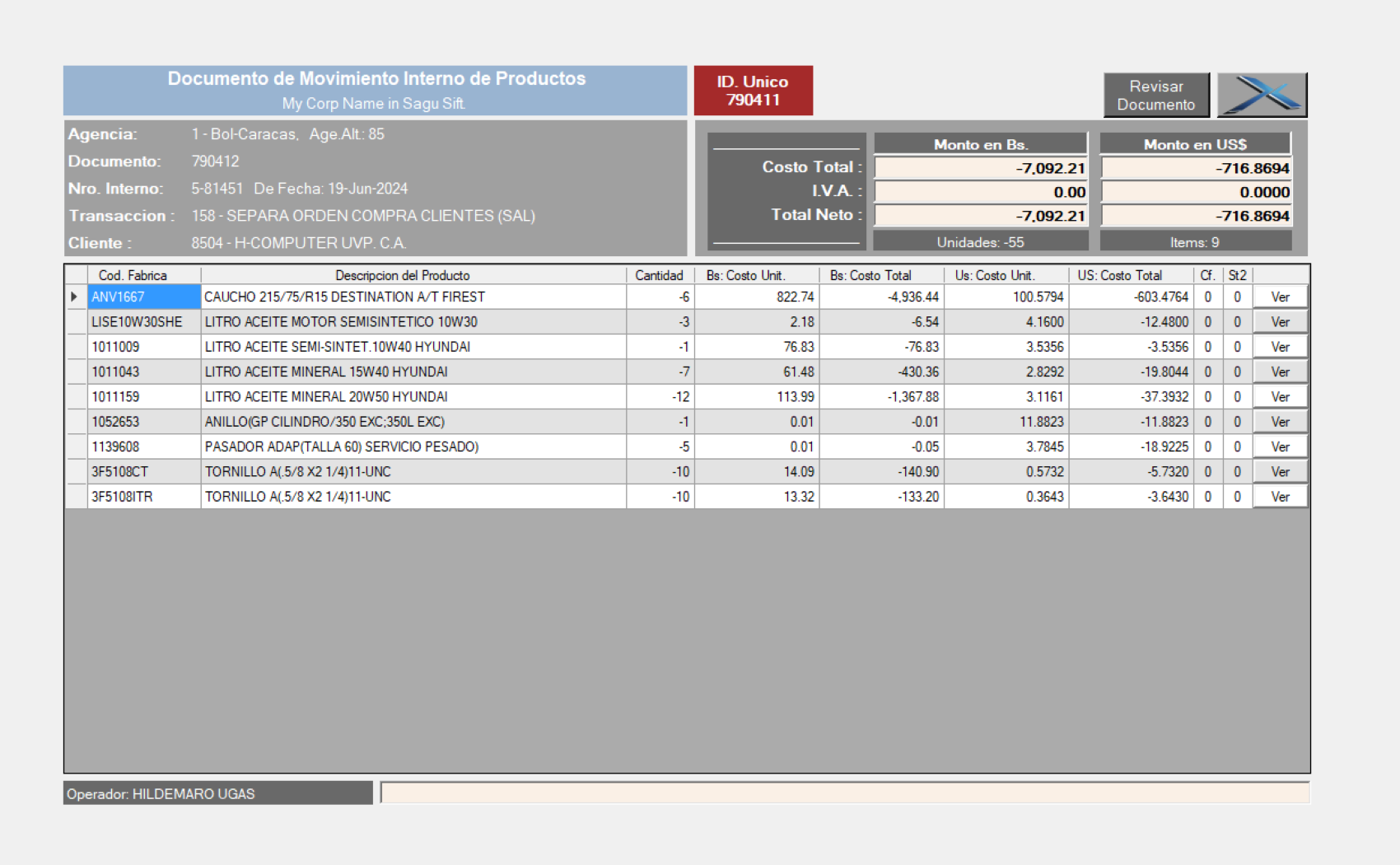View PASADOR ADAP row via Ver

[x=1280, y=447]
